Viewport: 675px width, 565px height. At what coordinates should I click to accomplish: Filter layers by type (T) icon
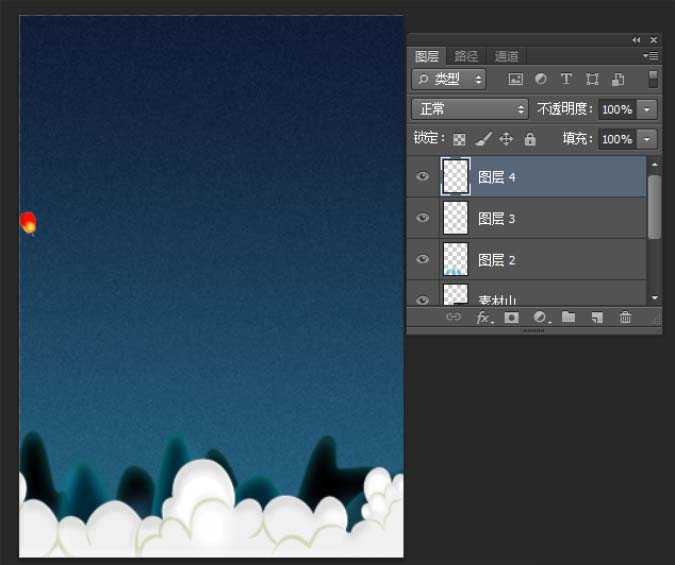[566, 79]
